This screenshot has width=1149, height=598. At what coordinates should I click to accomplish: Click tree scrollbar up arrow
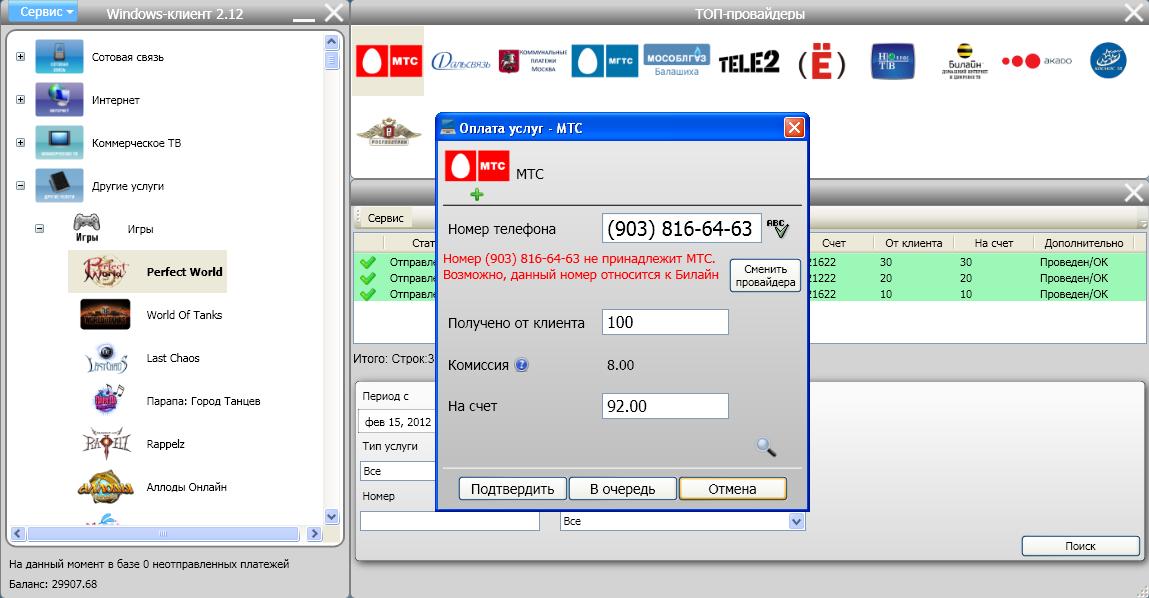[331, 43]
